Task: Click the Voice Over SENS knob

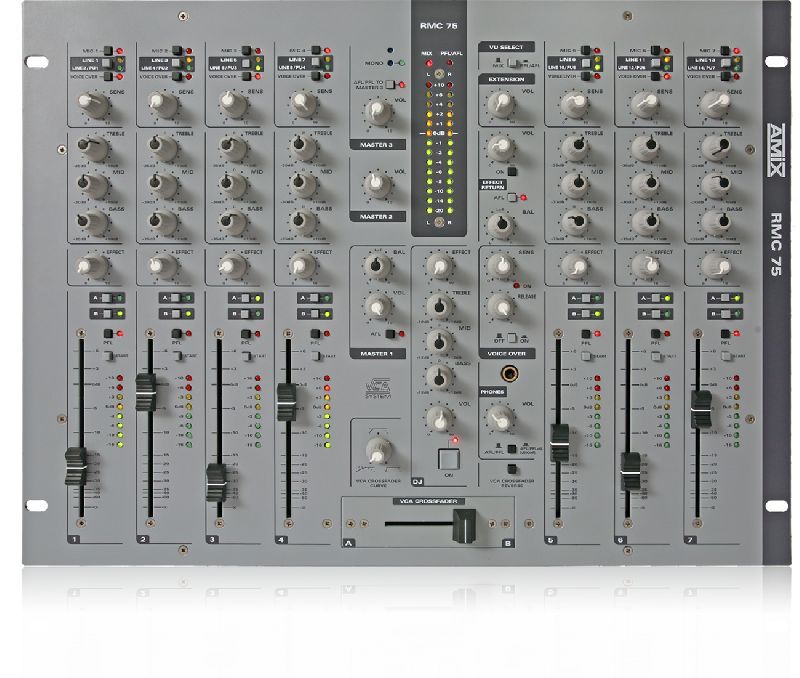Action: 501,265
